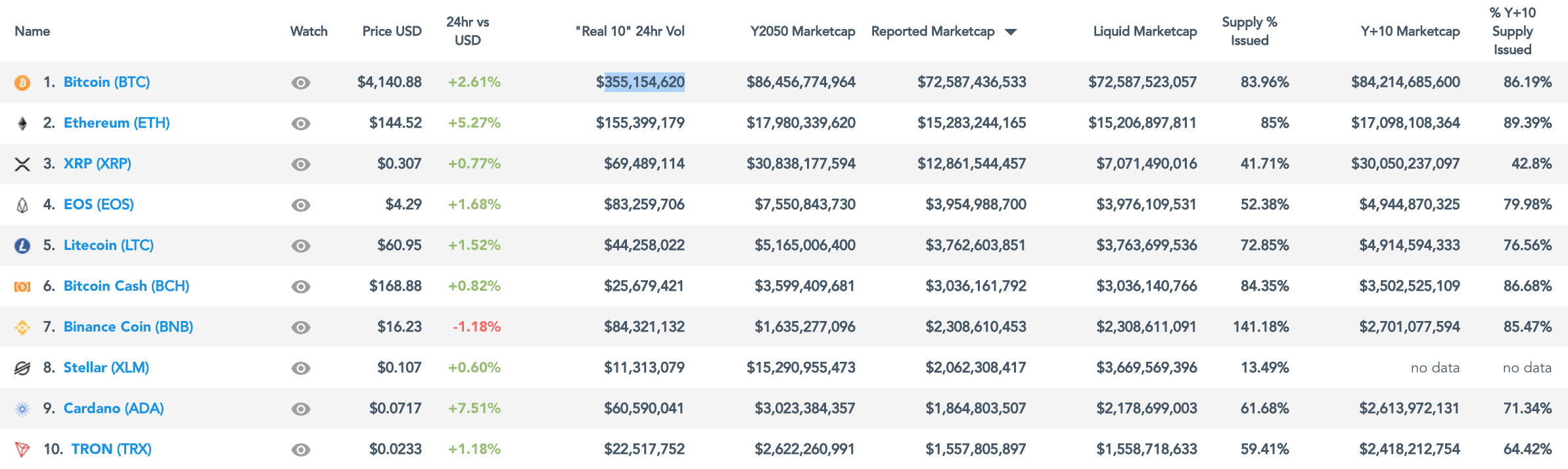Open the EOS (EOS) link
1568x469 pixels.
(x=99, y=205)
